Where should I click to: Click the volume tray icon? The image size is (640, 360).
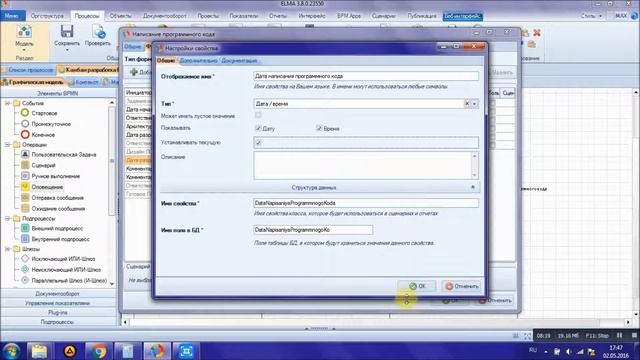[x=569, y=351]
